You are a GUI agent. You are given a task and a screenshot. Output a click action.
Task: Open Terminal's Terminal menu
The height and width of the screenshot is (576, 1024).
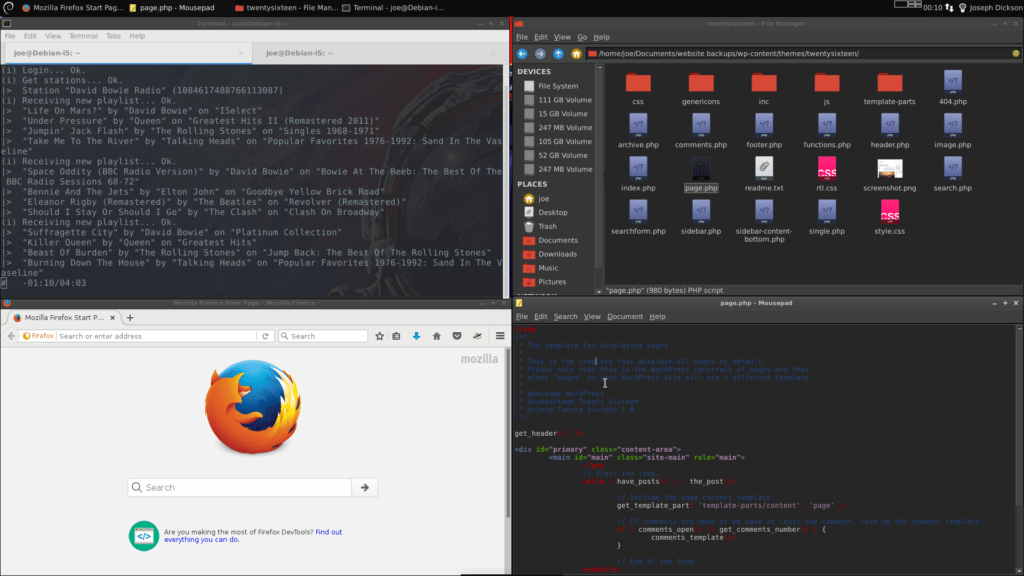(x=83, y=36)
